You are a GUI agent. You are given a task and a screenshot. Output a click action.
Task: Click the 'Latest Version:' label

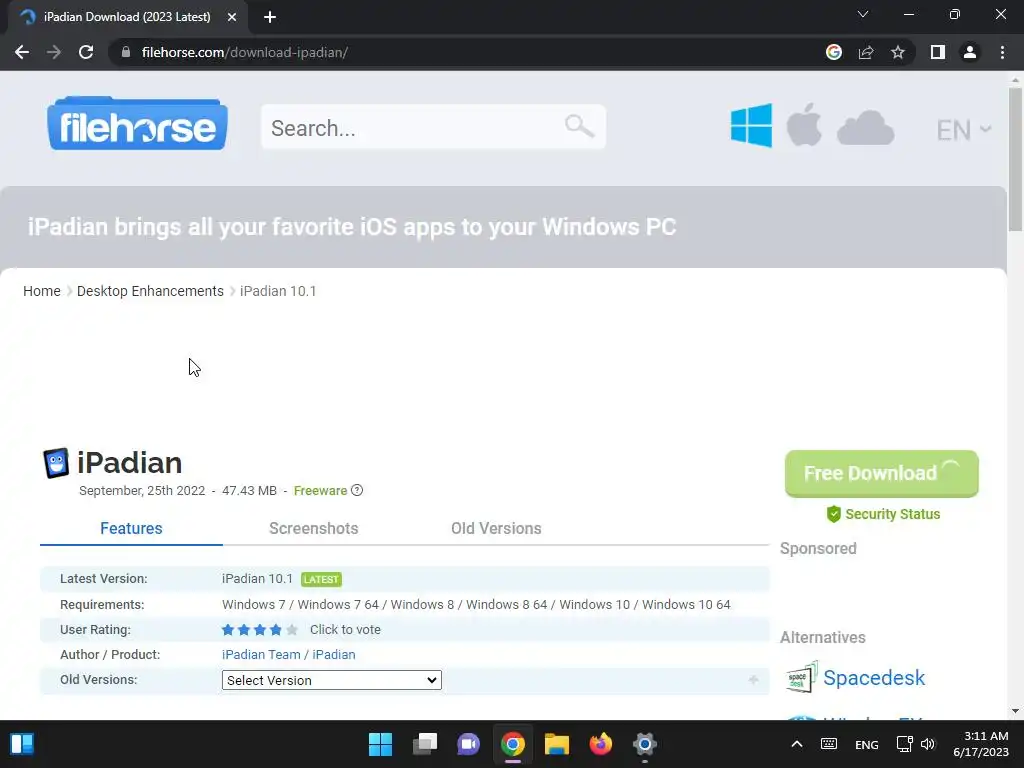[104, 579]
